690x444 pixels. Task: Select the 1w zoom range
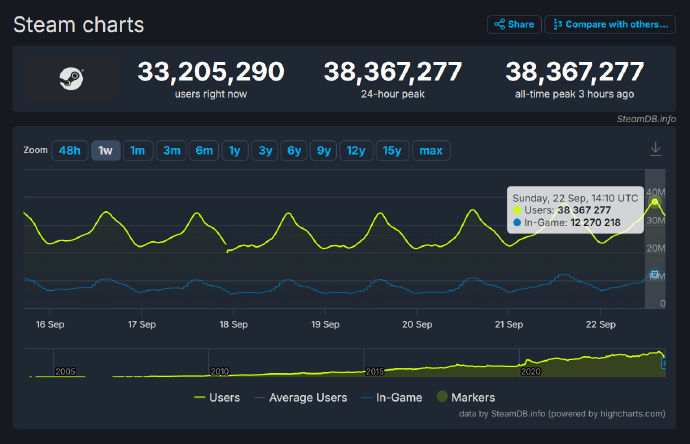(106, 150)
